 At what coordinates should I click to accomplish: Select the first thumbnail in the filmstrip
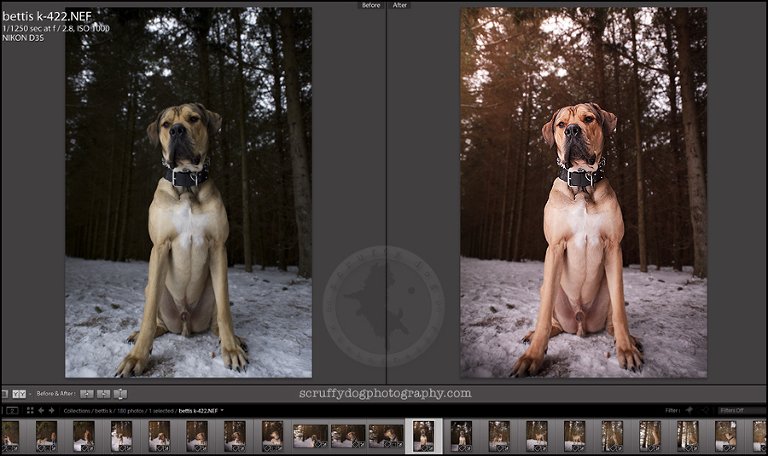10,435
